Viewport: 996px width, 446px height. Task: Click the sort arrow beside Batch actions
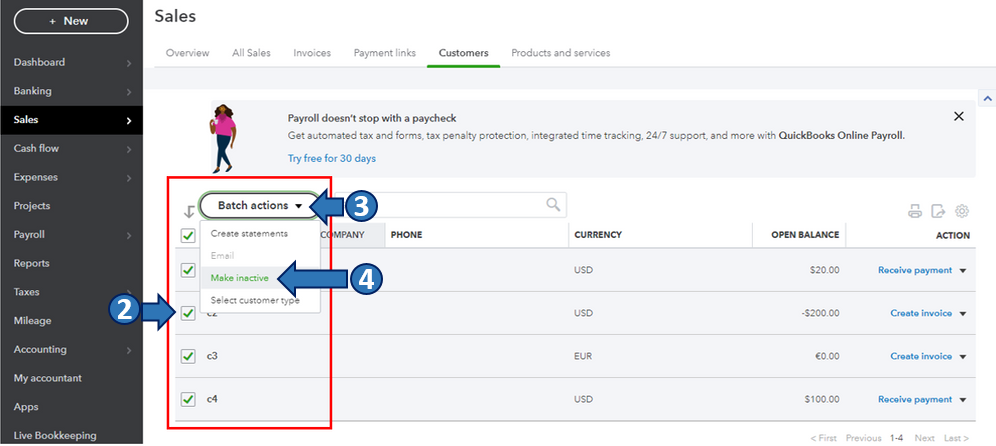pos(188,211)
